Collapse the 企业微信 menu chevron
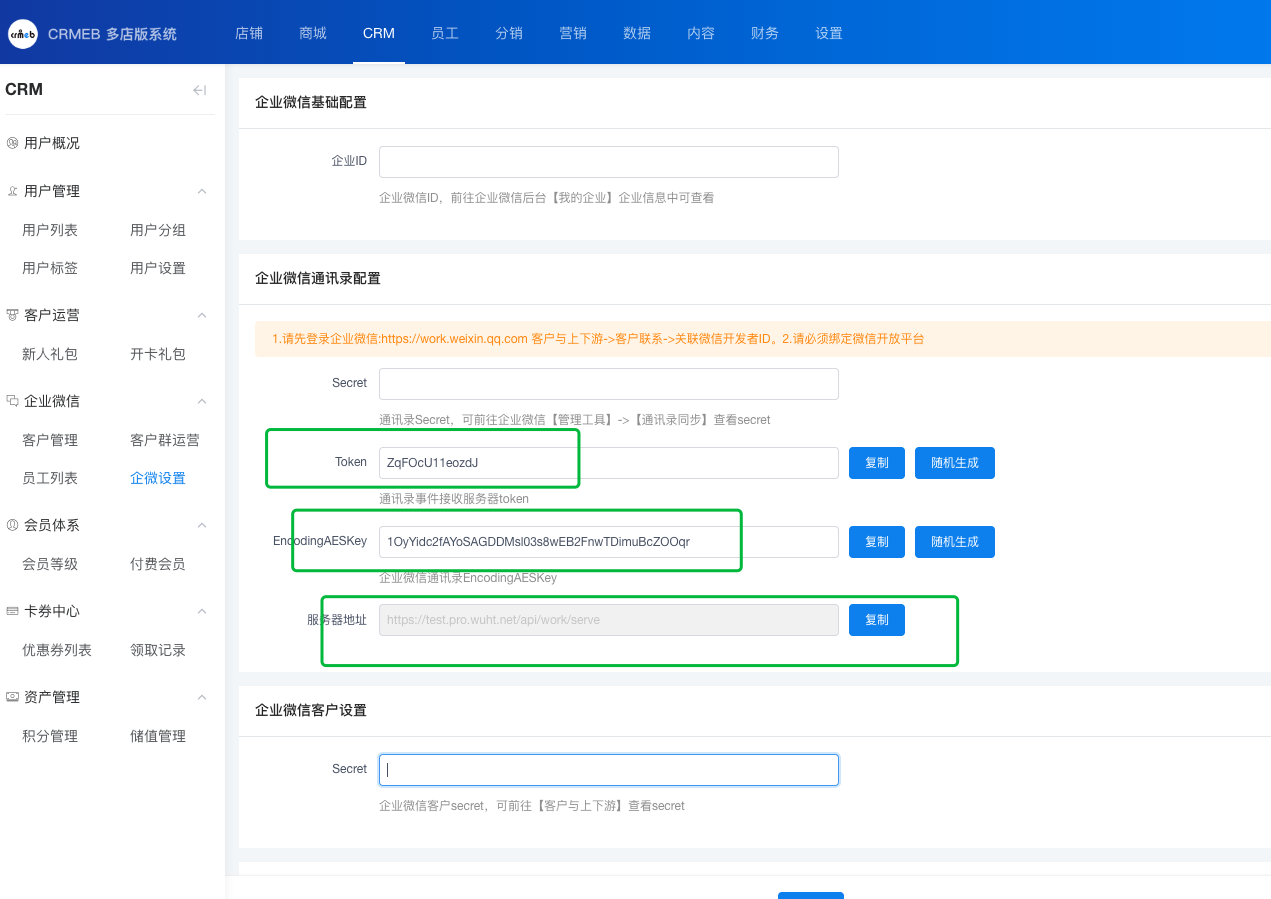The width and height of the screenshot is (1271, 899). tap(202, 401)
